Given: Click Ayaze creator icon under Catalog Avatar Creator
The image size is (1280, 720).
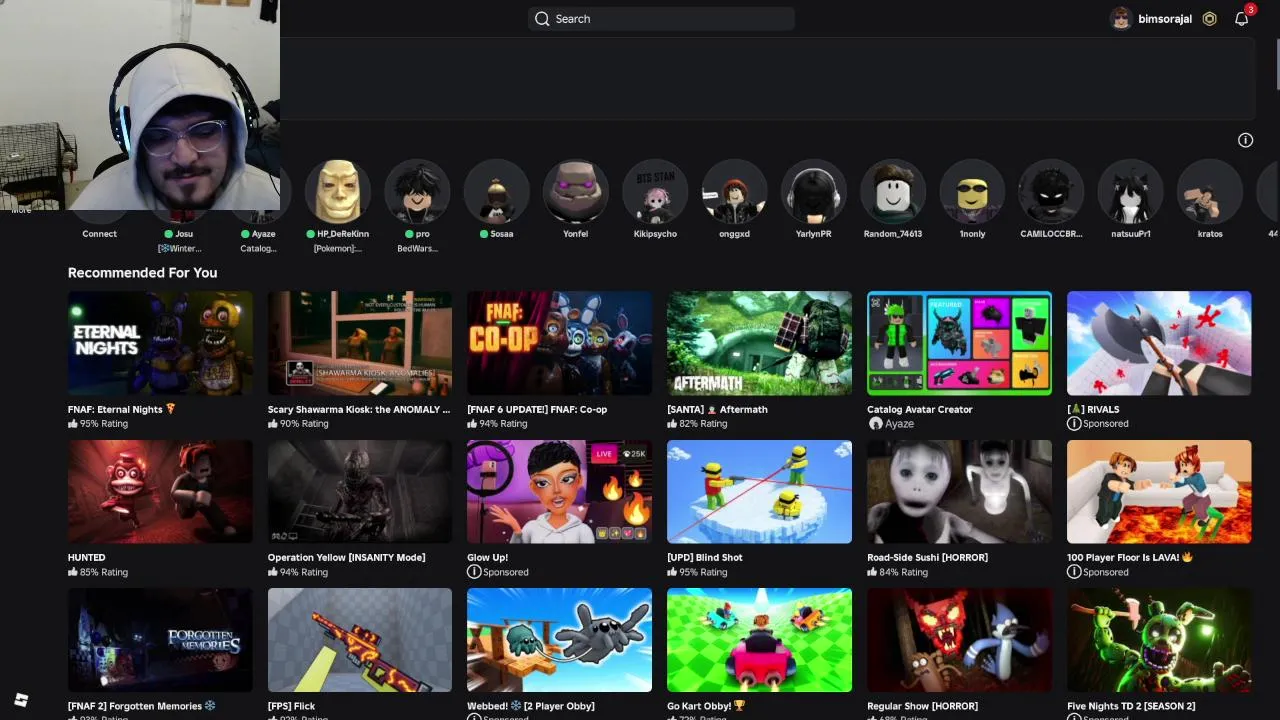Looking at the screenshot, I should coord(875,424).
